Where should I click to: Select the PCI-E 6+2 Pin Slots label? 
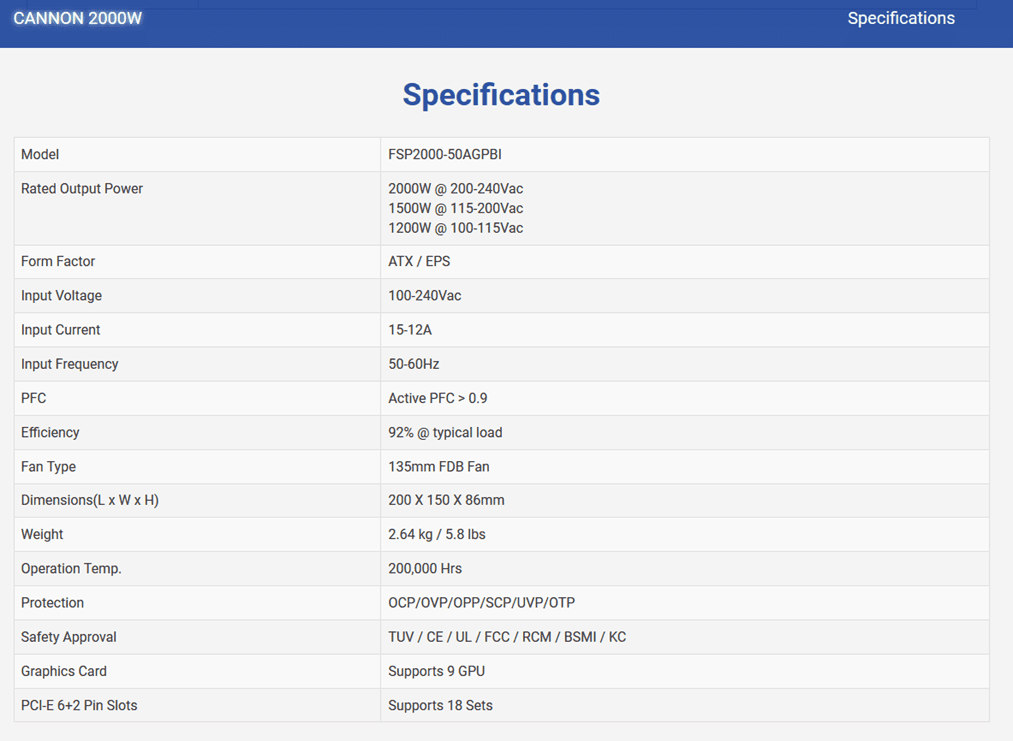(79, 705)
